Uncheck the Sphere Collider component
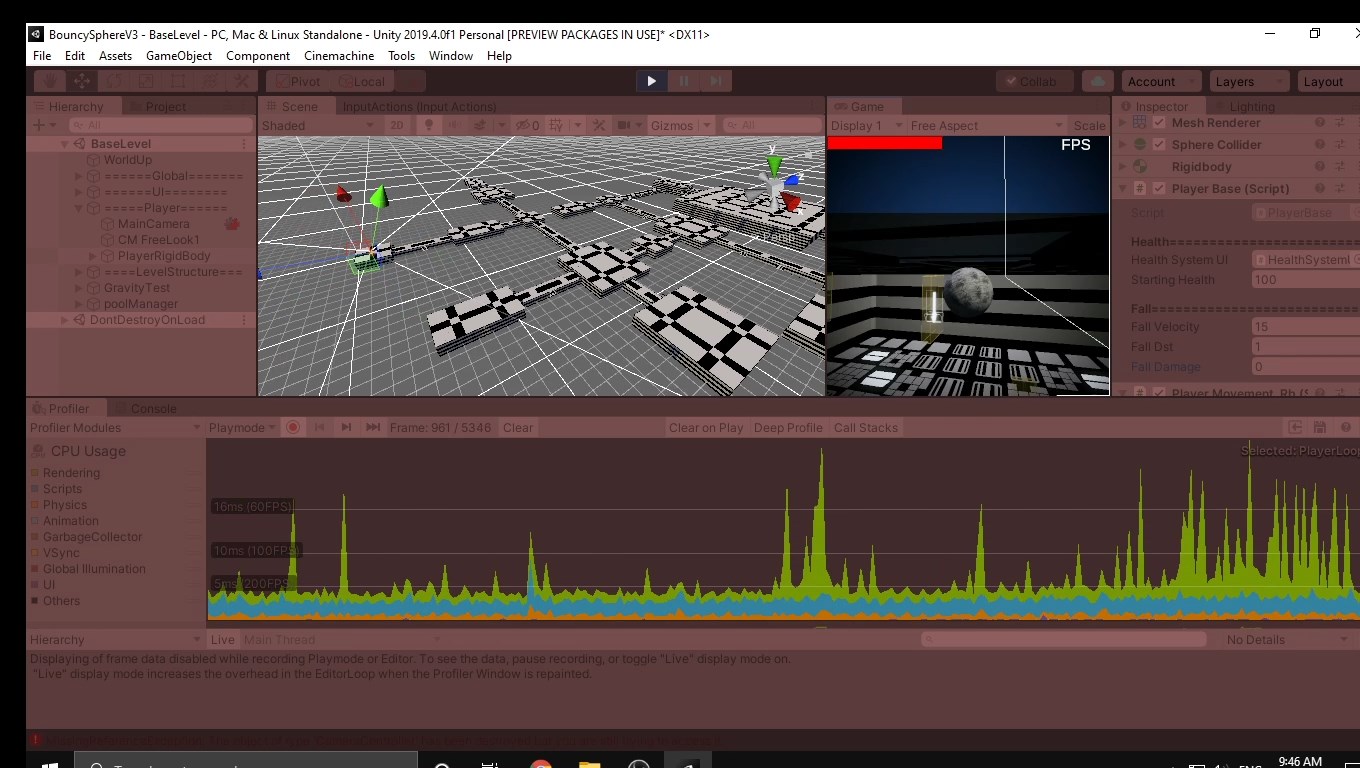This screenshot has width=1360, height=768. pos(1159,145)
